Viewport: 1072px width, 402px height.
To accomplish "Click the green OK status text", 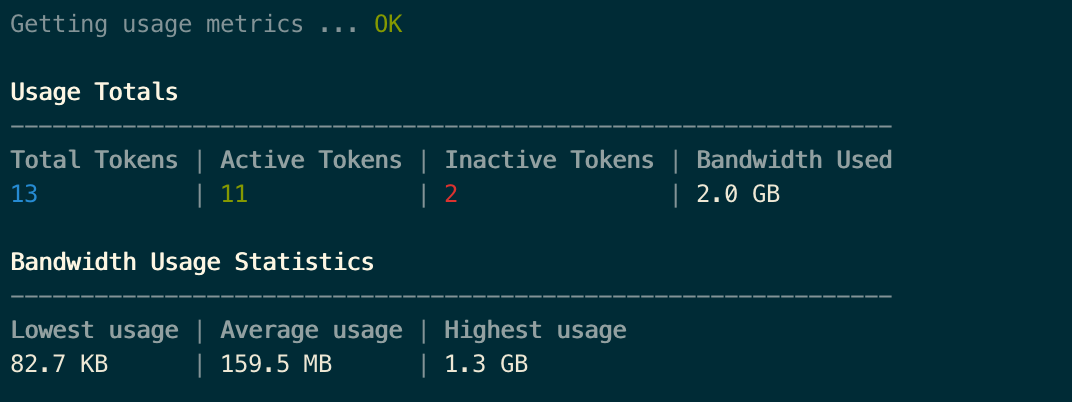I will click(388, 25).
